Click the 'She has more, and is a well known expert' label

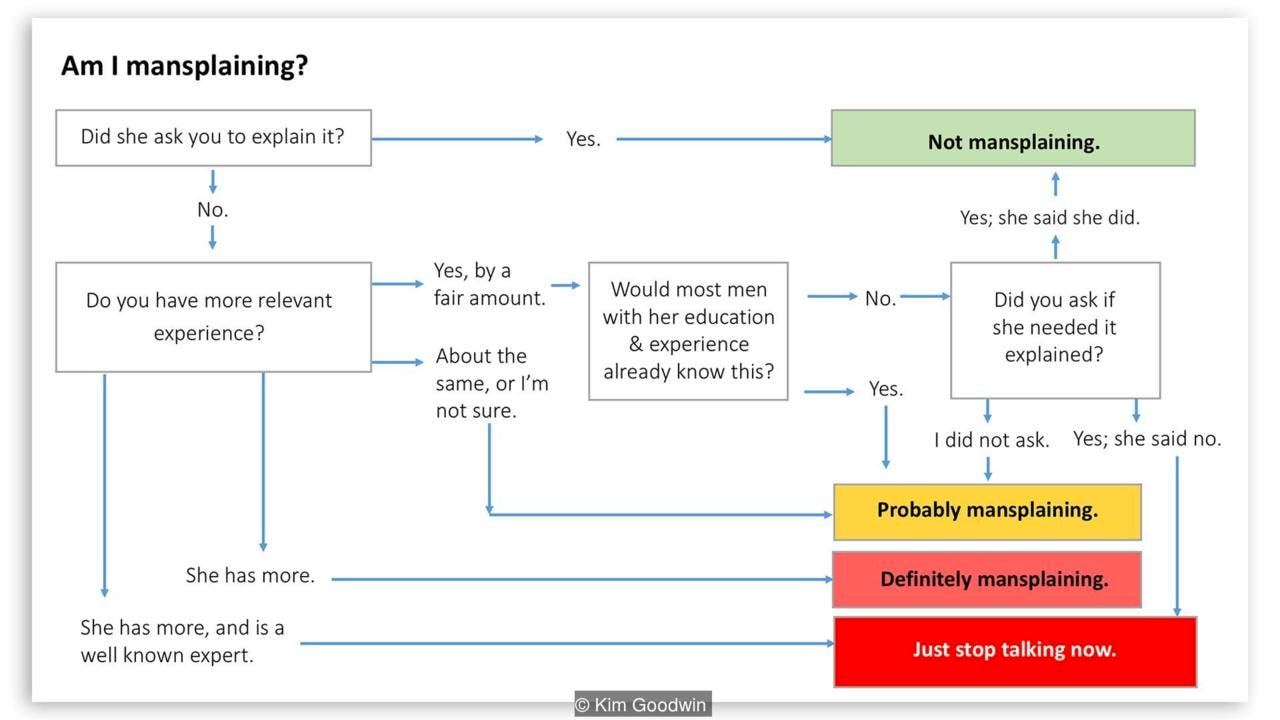point(182,641)
